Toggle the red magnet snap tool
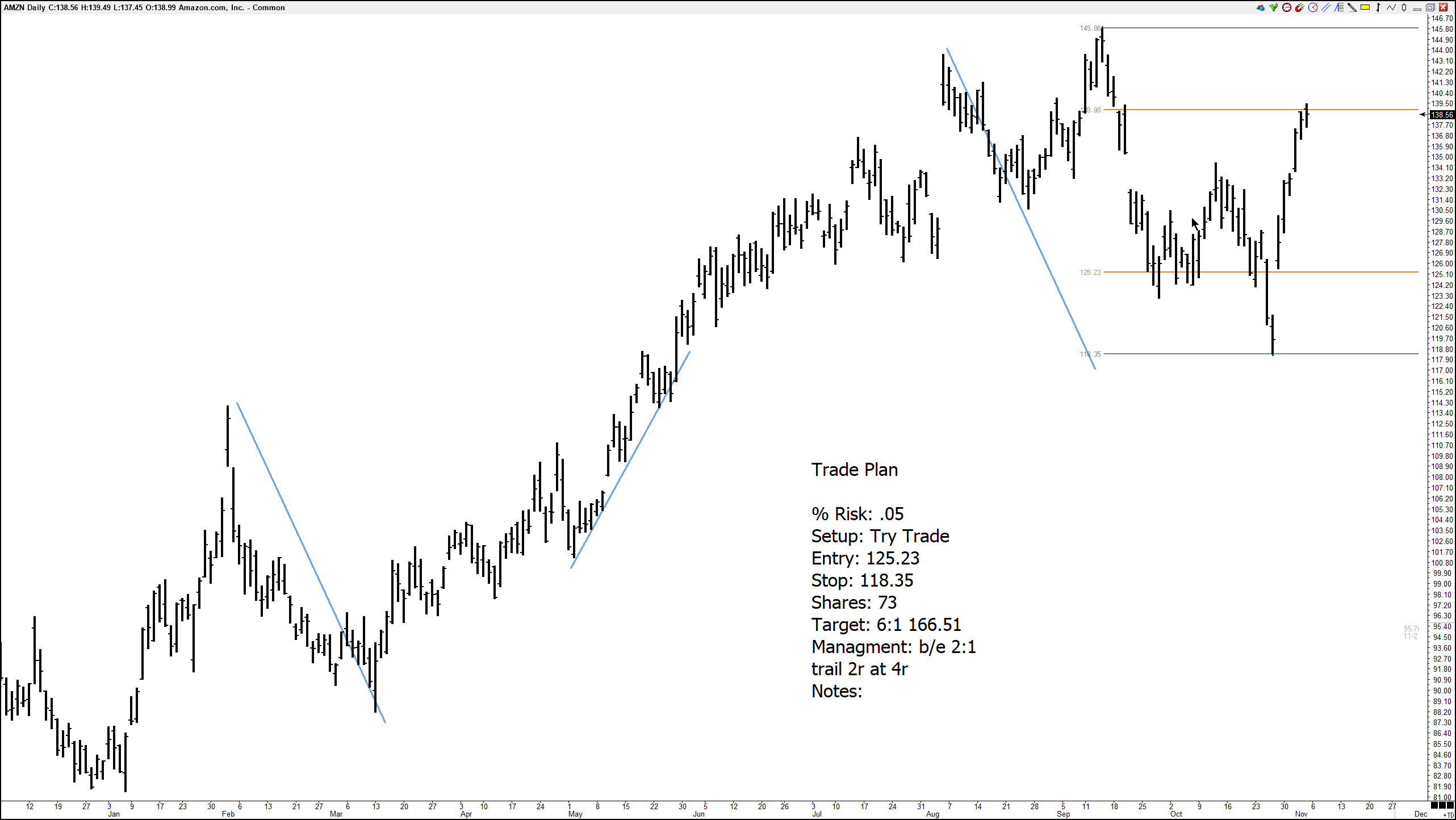Image resolution: width=1456 pixels, height=820 pixels. pos(1300,7)
